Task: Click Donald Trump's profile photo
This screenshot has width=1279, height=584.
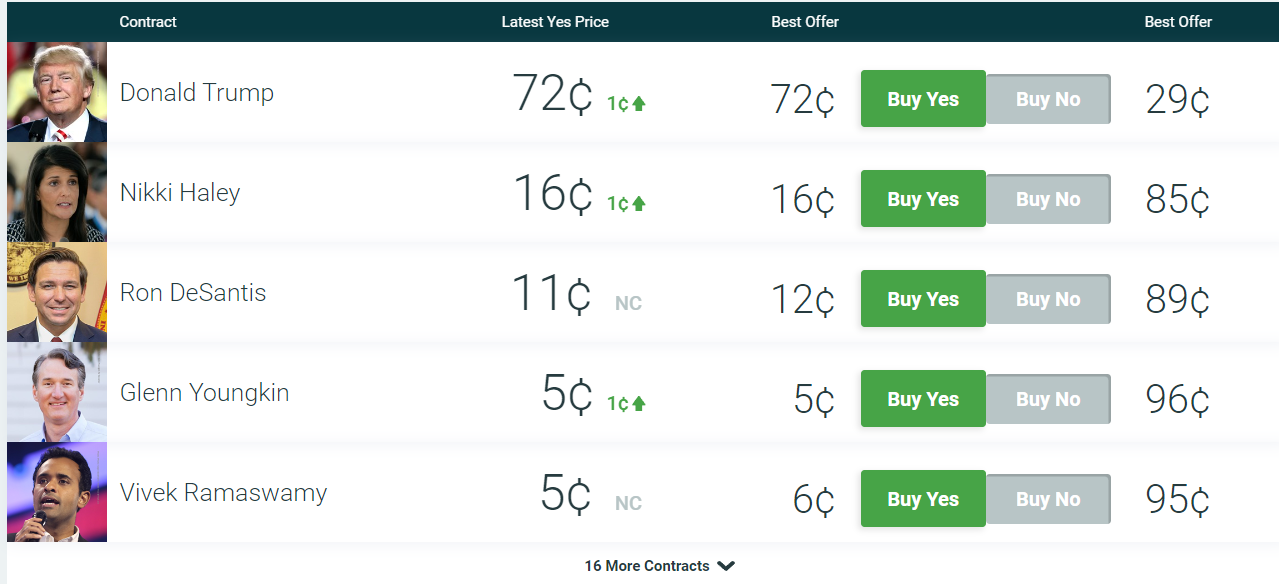Action: click(x=57, y=92)
